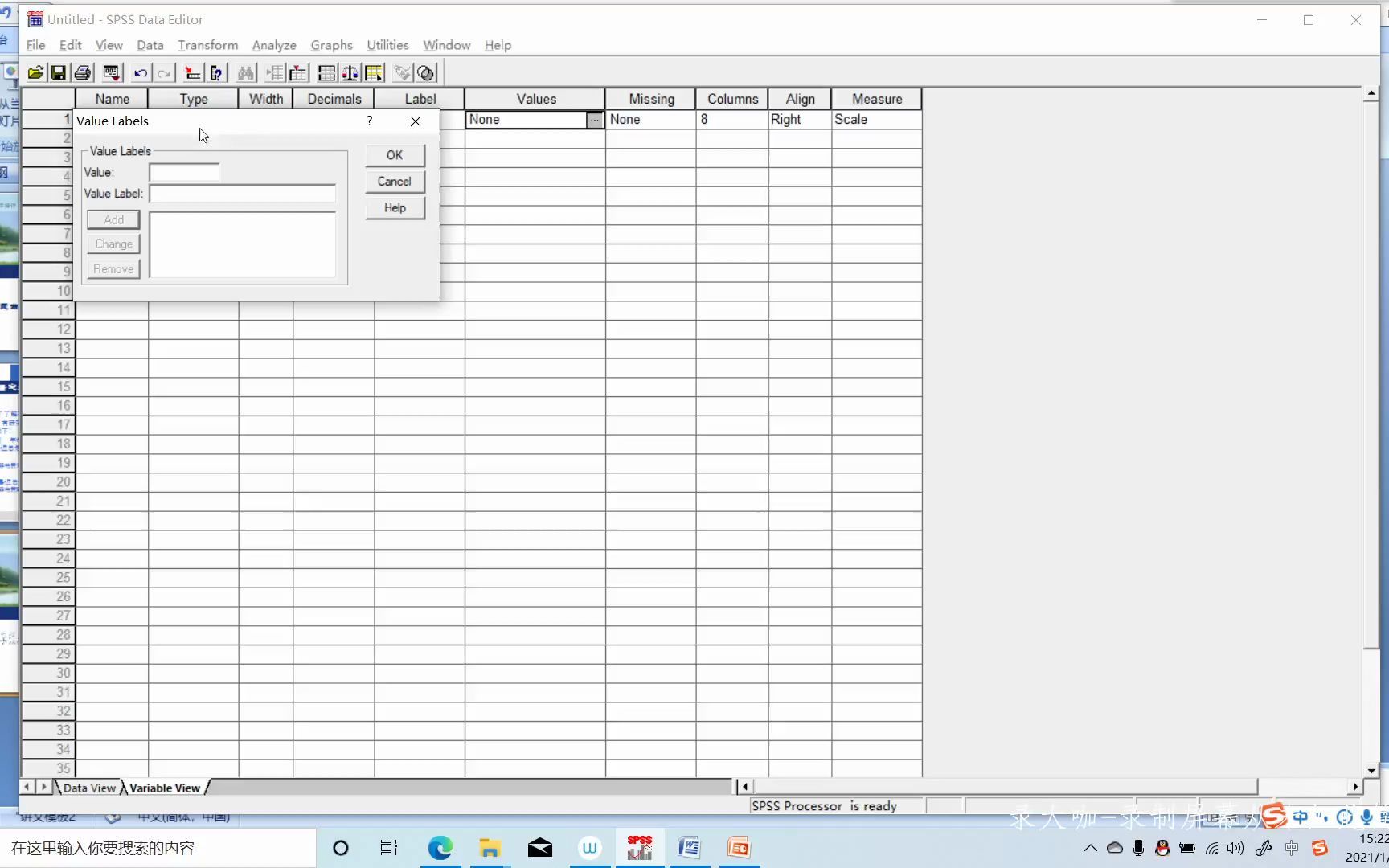Click into the Value input field
This screenshot has width=1389, height=868.
click(x=184, y=172)
